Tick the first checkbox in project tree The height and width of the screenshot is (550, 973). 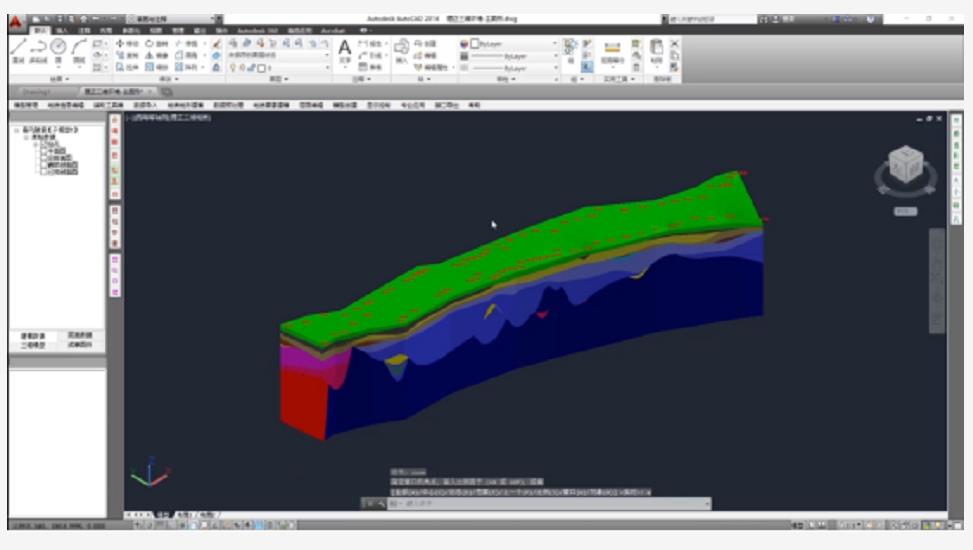(43, 144)
